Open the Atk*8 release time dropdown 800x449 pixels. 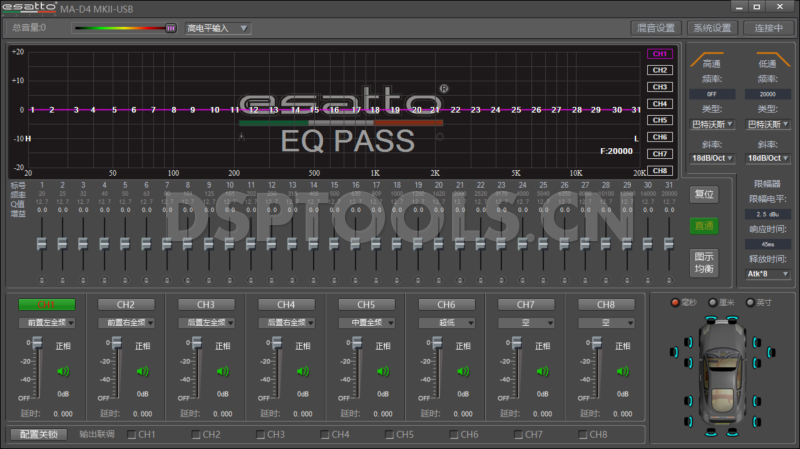768,274
